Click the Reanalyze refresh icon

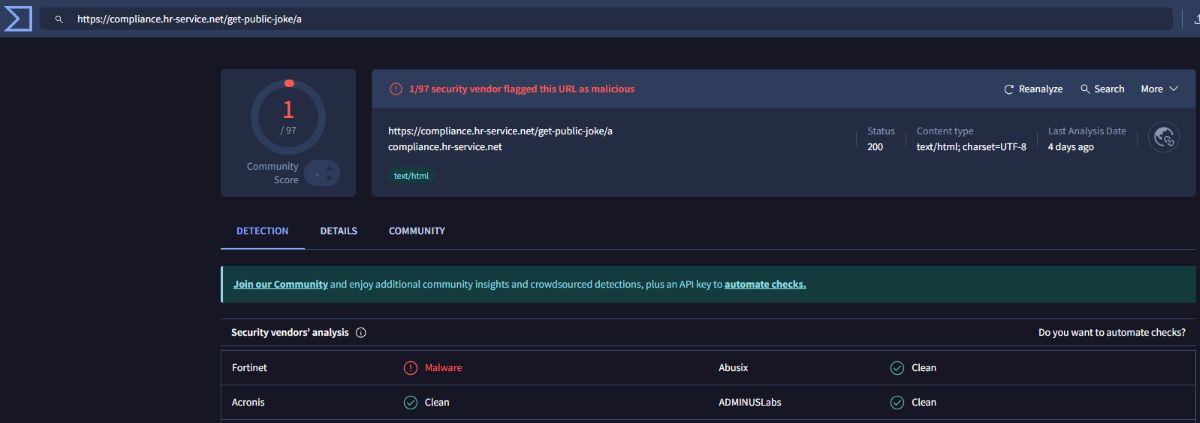pyautogui.click(x=1009, y=89)
